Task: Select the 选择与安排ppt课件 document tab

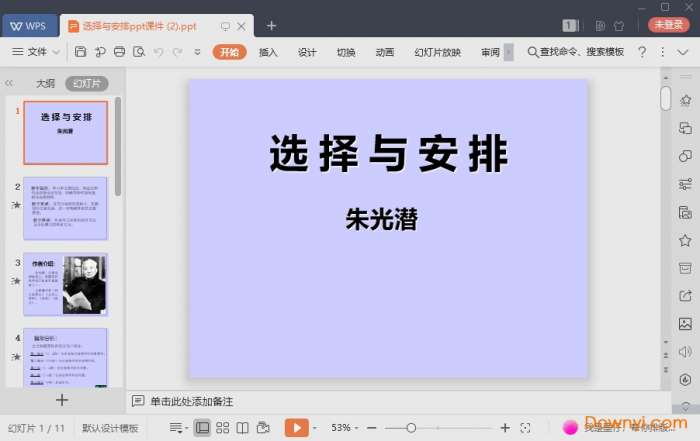Action: [139, 26]
